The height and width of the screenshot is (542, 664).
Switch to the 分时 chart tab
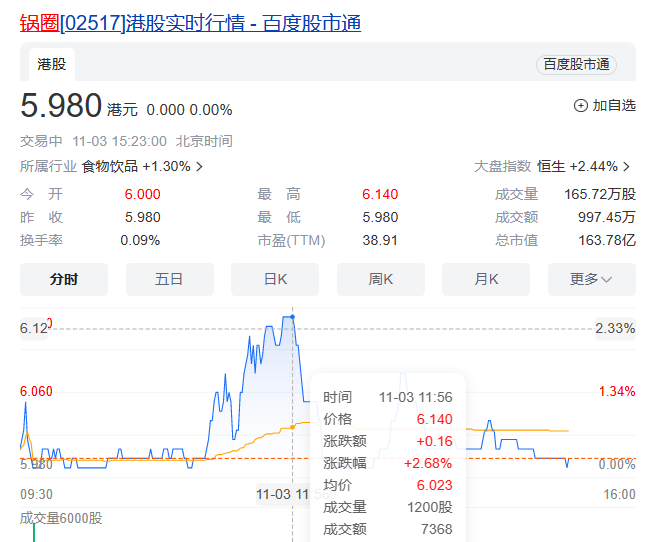click(64, 279)
